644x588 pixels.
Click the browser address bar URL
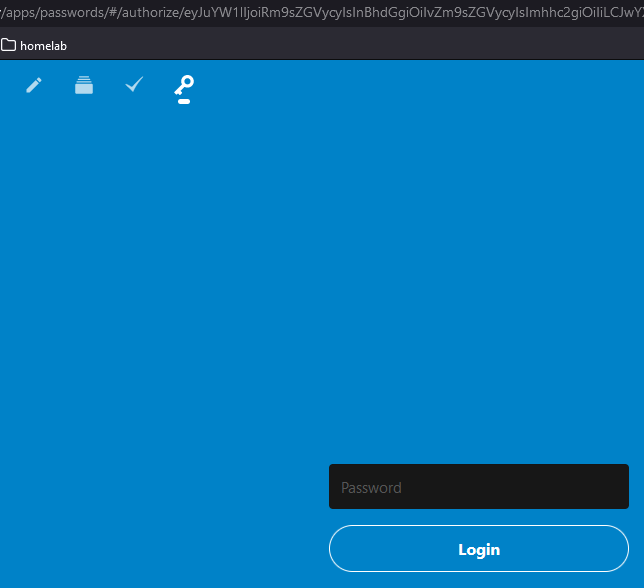[x=322, y=12]
